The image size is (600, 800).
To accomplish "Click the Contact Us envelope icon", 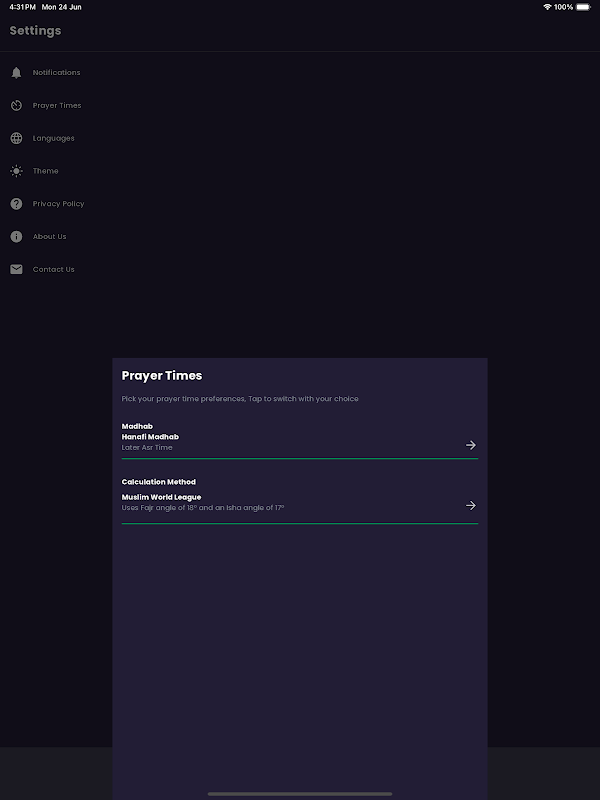I will (x=16, y=269).
